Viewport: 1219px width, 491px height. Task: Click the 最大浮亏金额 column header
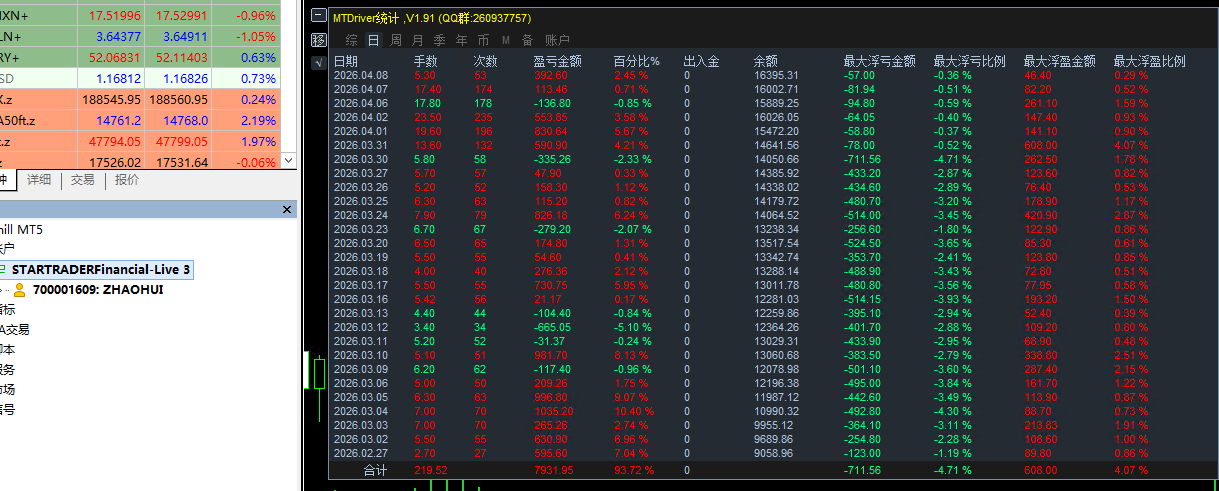click(x=880, y=61)
